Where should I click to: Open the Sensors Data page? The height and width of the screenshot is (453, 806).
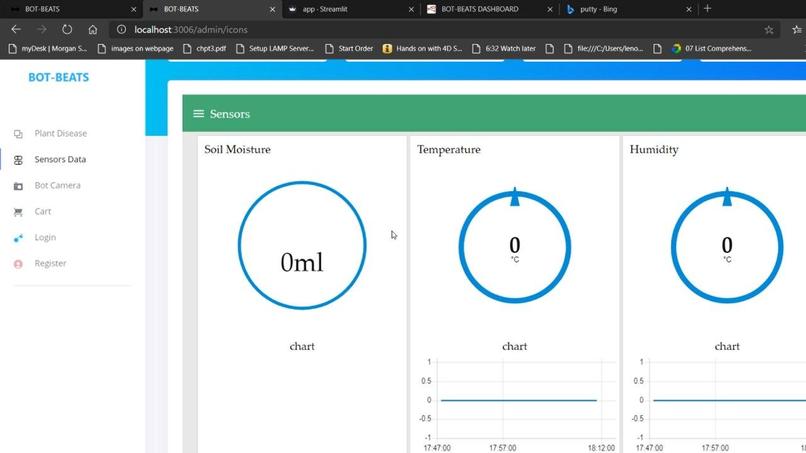click(60, 159)
